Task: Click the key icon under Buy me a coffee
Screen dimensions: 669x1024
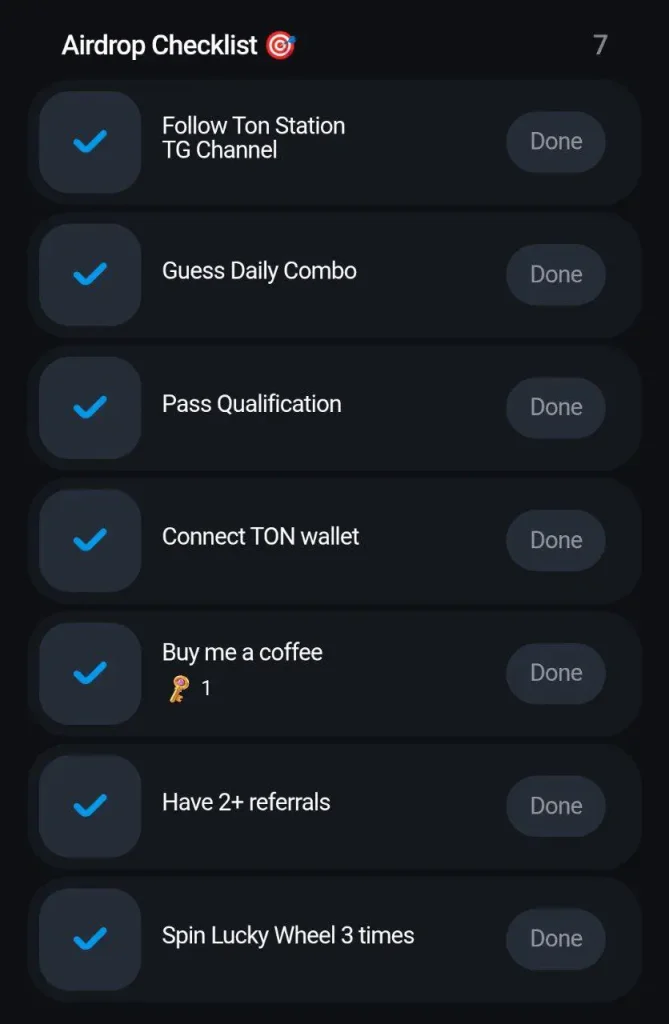Action: click(179, 689)
